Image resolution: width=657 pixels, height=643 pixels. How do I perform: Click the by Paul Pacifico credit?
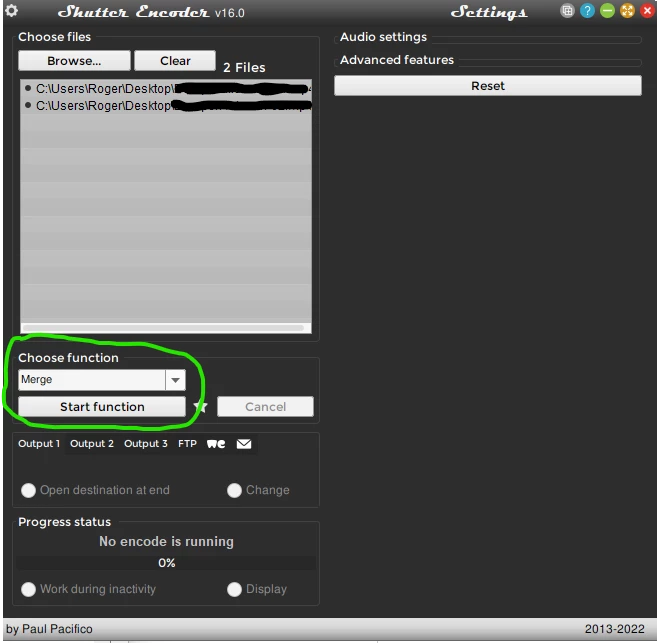point(49,629)
